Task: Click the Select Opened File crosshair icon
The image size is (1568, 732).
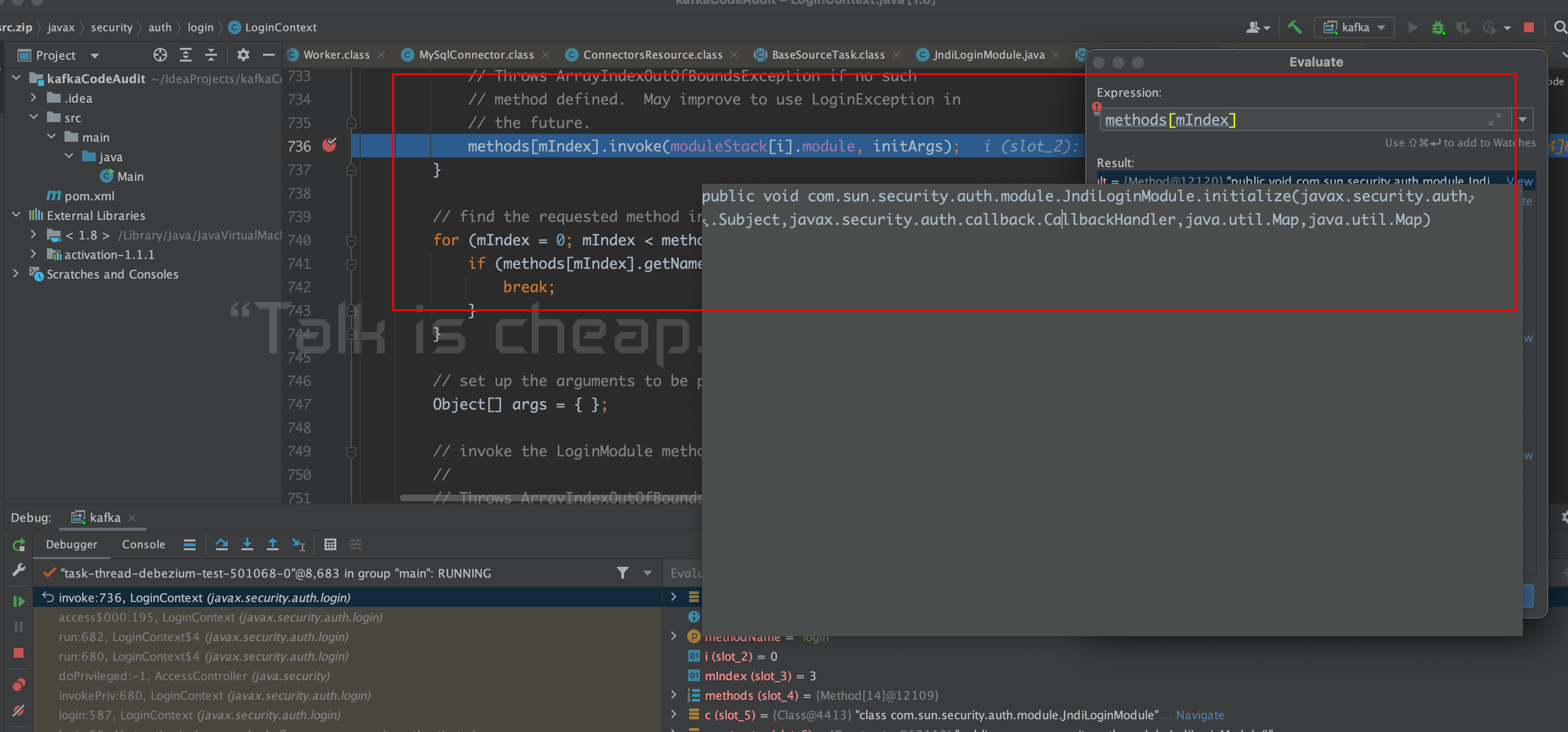Action: (x=160, y=55)
